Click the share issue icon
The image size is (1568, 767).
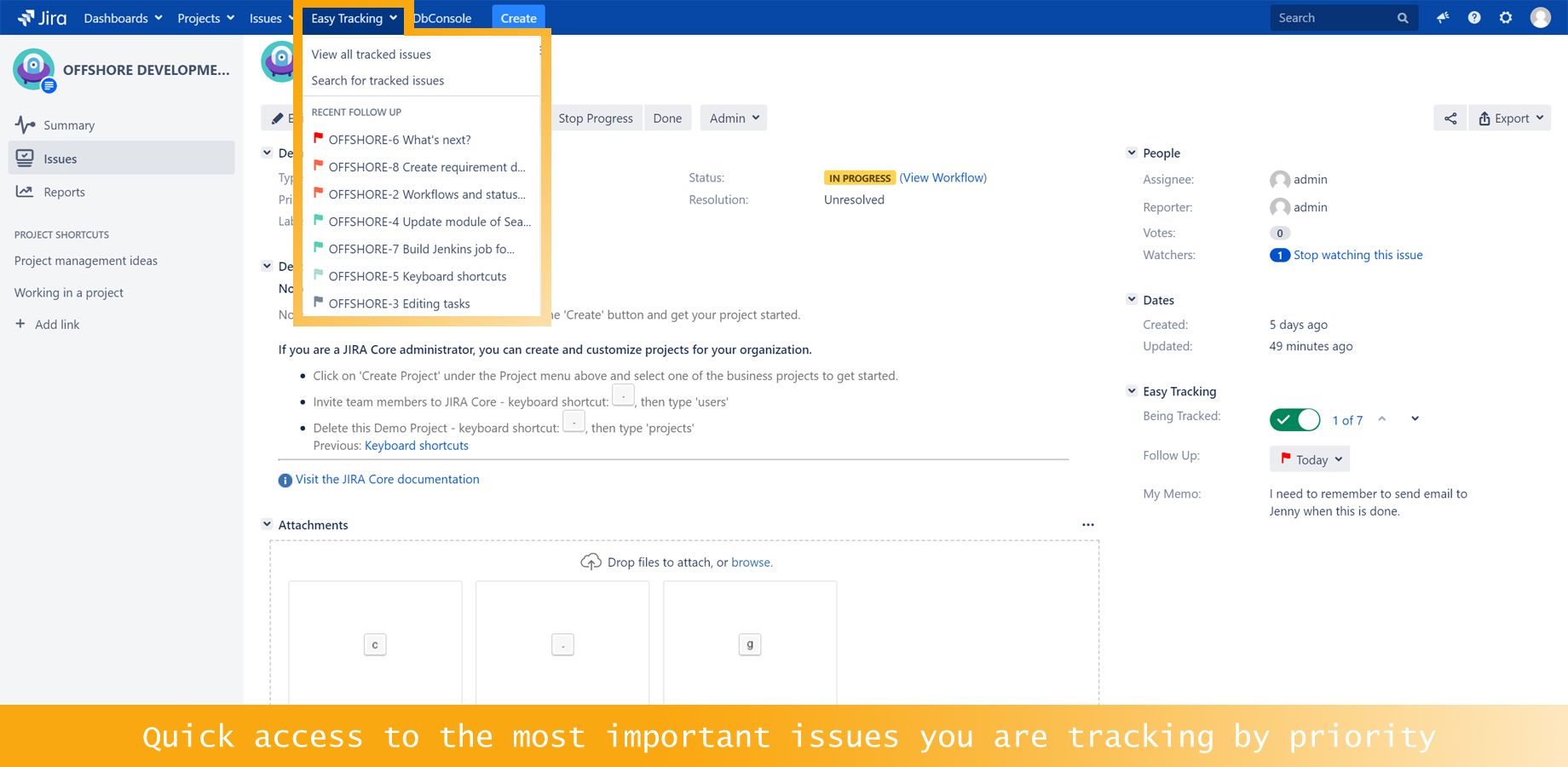coord(1450,118)
